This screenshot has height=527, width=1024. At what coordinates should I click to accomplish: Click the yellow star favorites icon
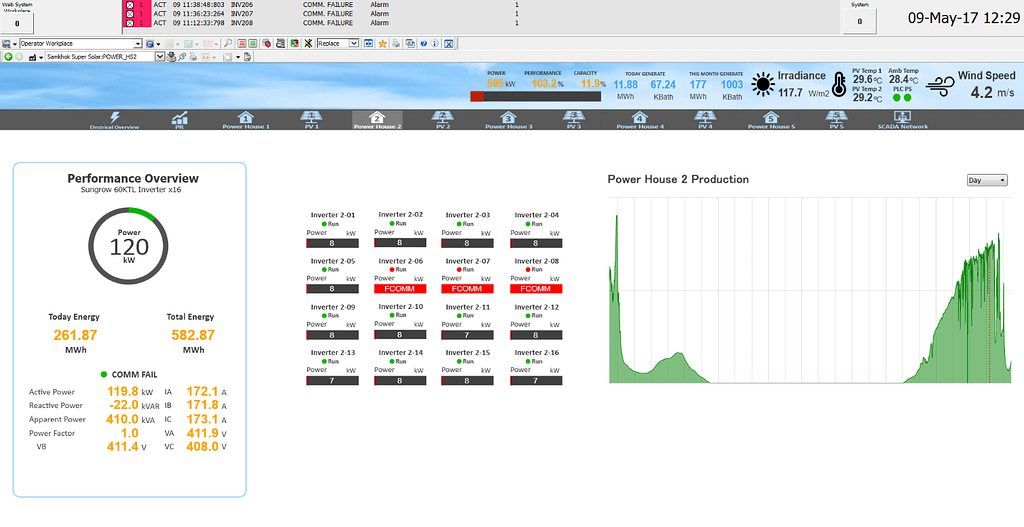pos(382,44)
